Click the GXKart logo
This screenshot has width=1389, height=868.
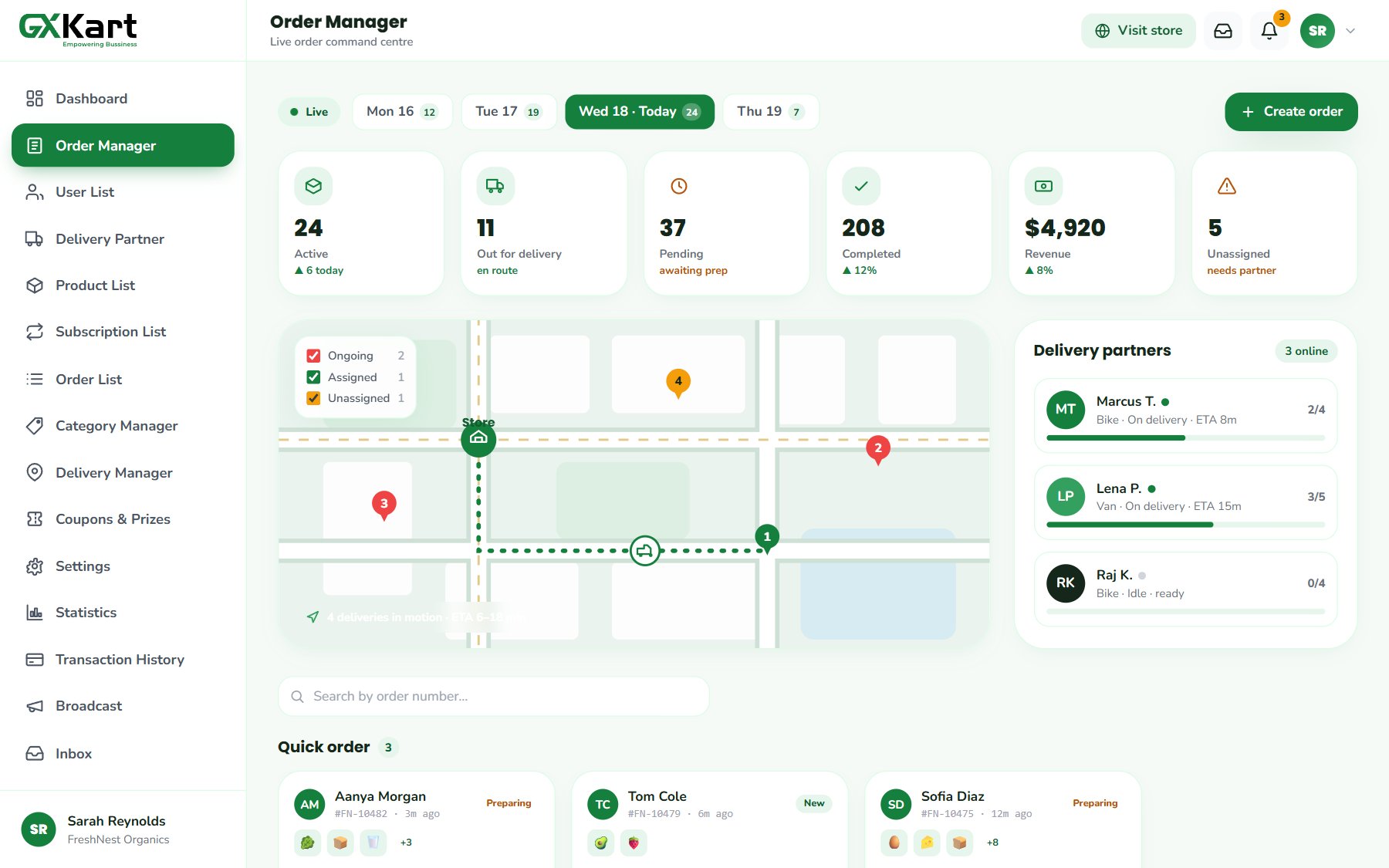click(x=78, y=30)
